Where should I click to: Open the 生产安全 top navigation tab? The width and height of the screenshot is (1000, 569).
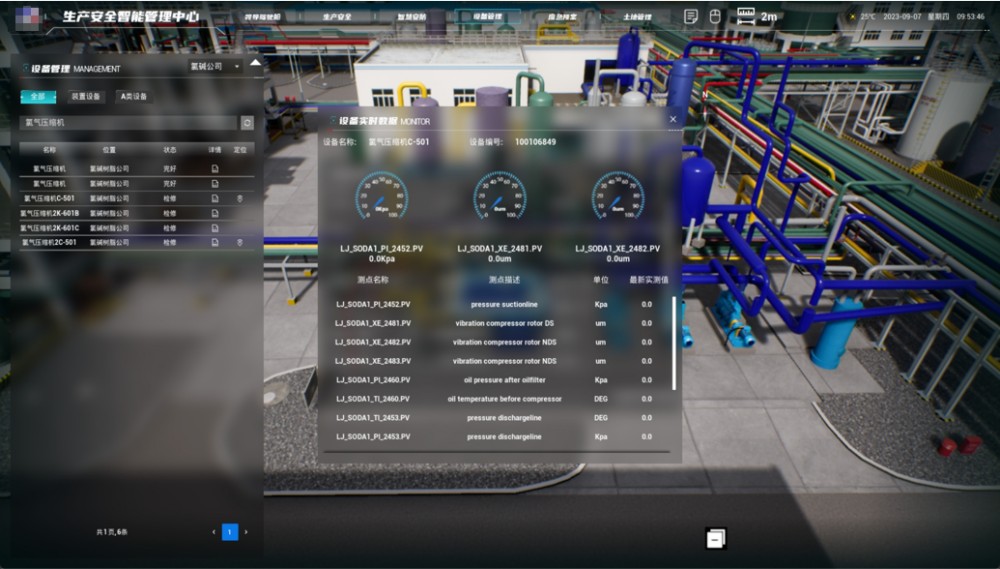pyautogui.click(x=337, y=17)
